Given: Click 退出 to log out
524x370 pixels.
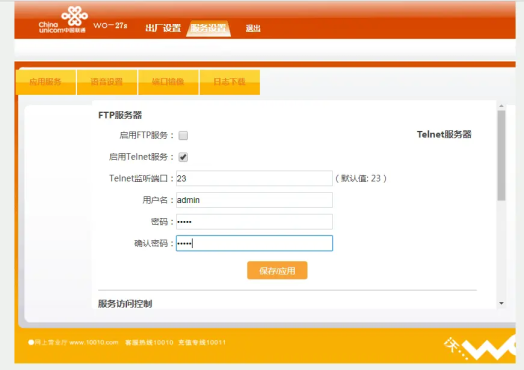Looking at the screenshot, I should coord(253,28).
